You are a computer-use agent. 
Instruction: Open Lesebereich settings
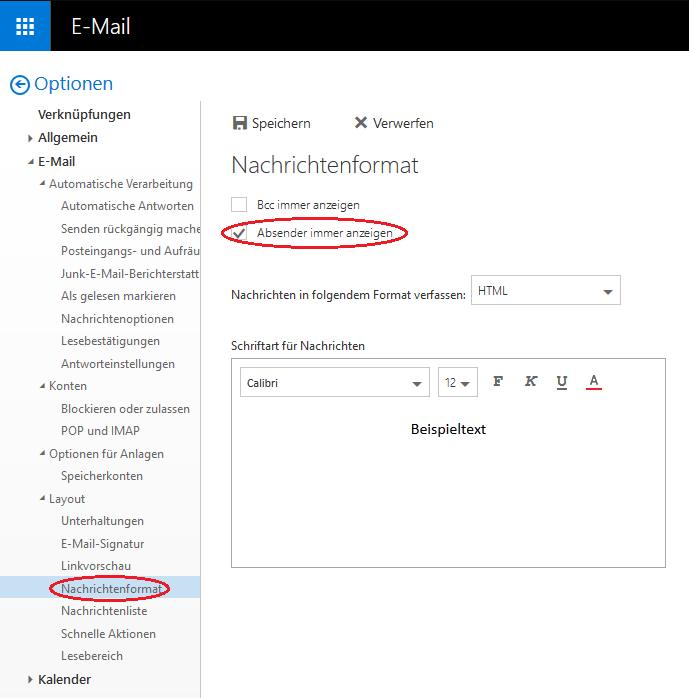click(x=92, y=656)
